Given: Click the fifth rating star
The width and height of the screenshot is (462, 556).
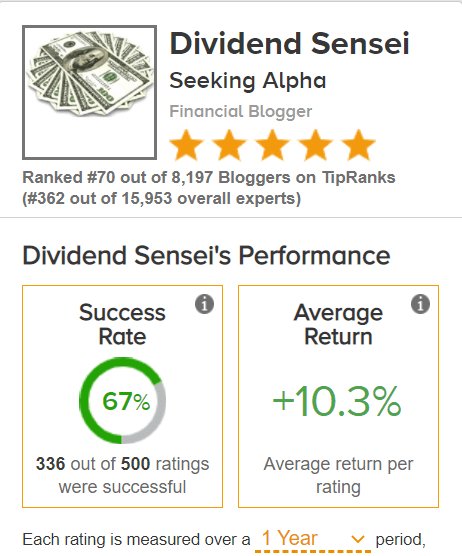Looking at the screenshot, I should 358,145.
